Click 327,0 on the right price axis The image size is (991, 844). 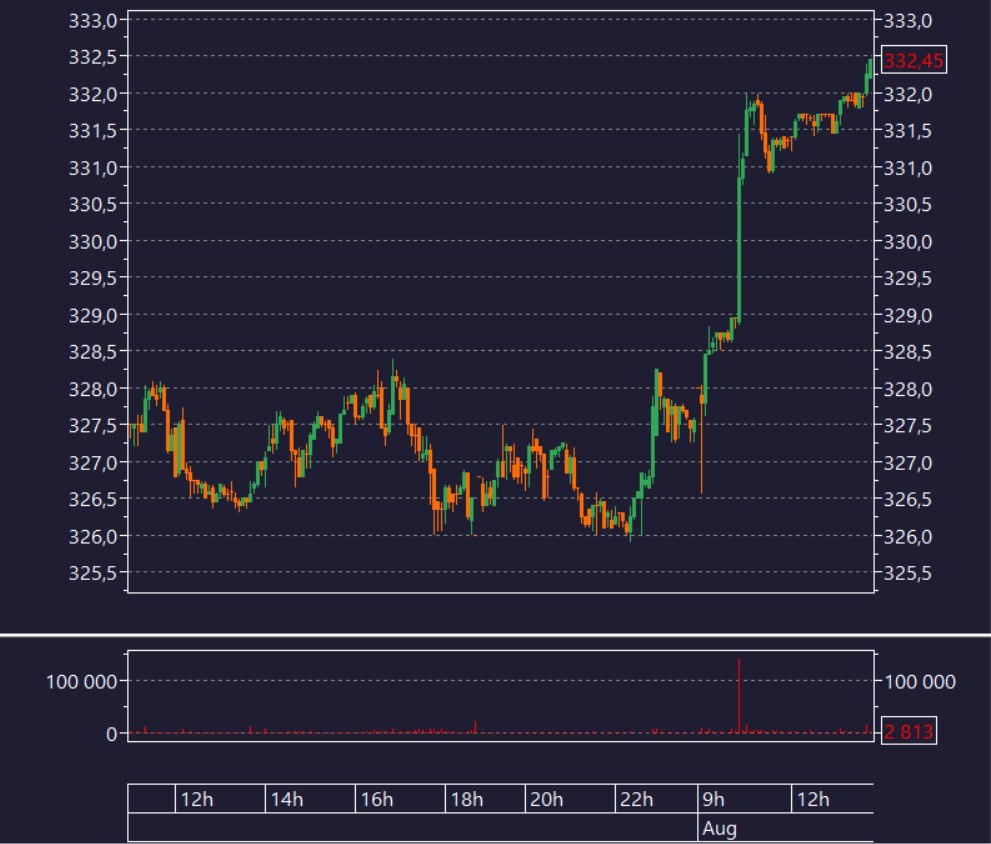coord(907,463)
